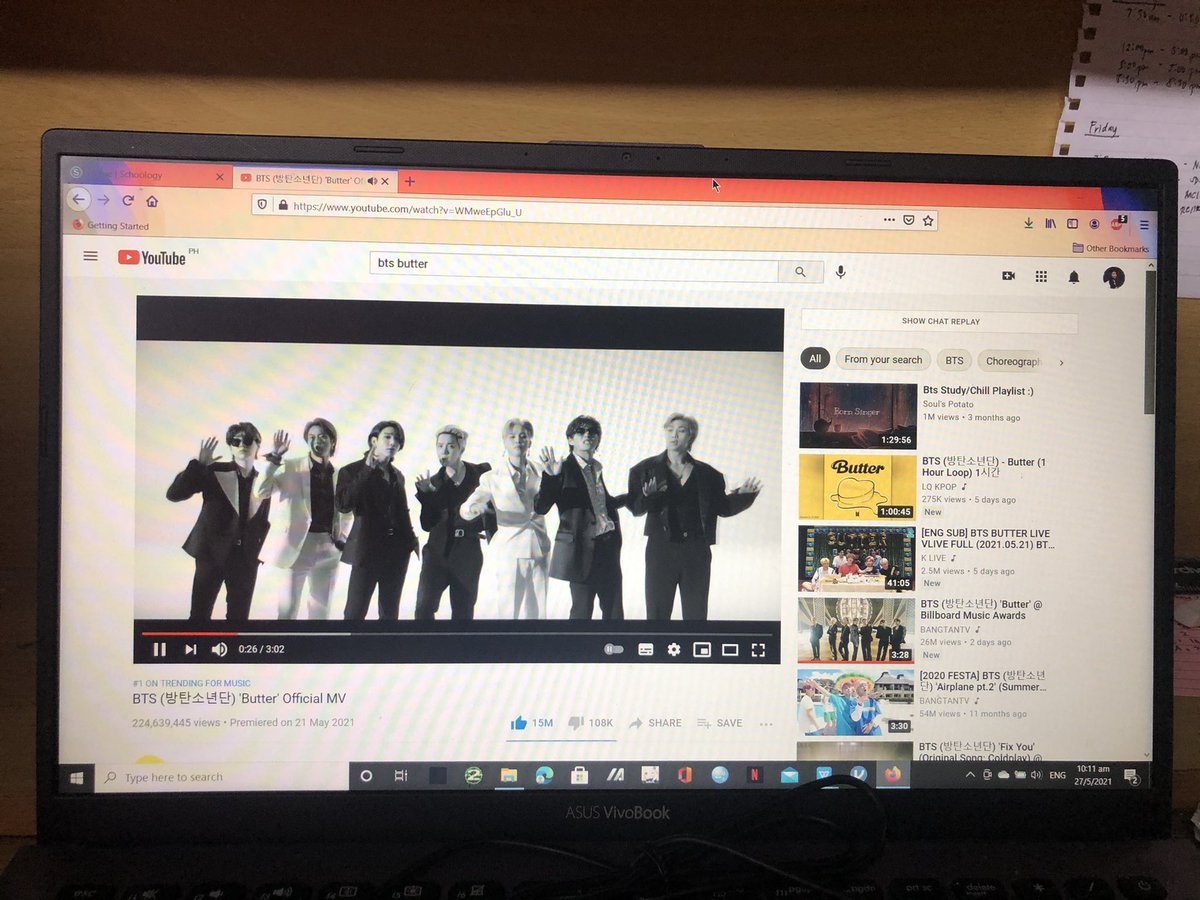Click SAVE to add to playlist
1200x900 pixels.
pyautogui.click(x=720, y=723)
